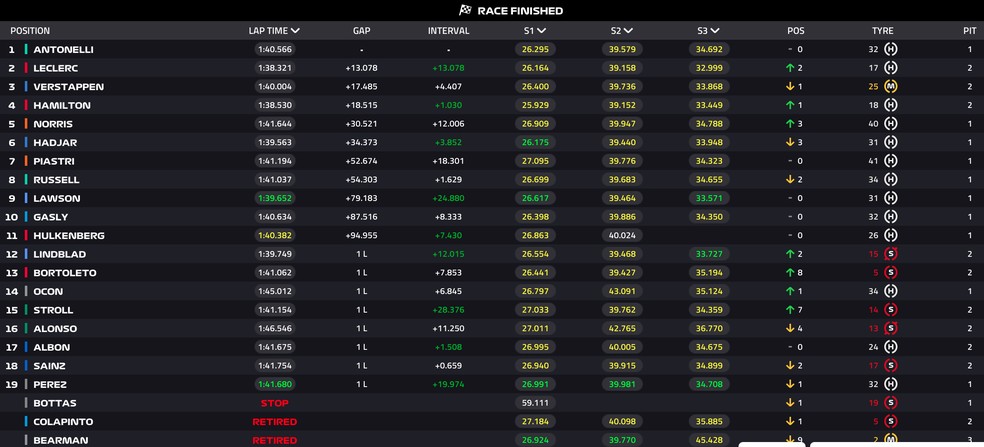Open the S2 sector column dropdown

tap(629, 30)
